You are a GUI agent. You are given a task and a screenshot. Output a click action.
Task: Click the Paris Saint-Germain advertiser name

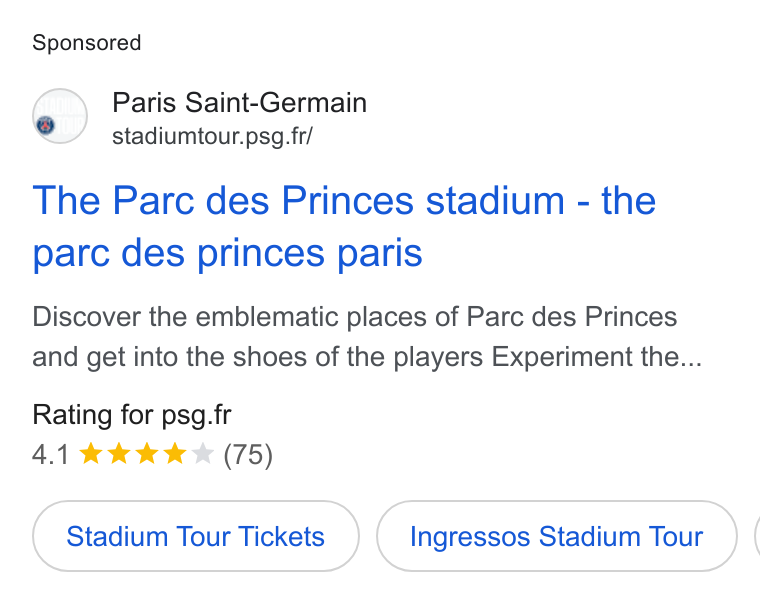pos(239,103)
